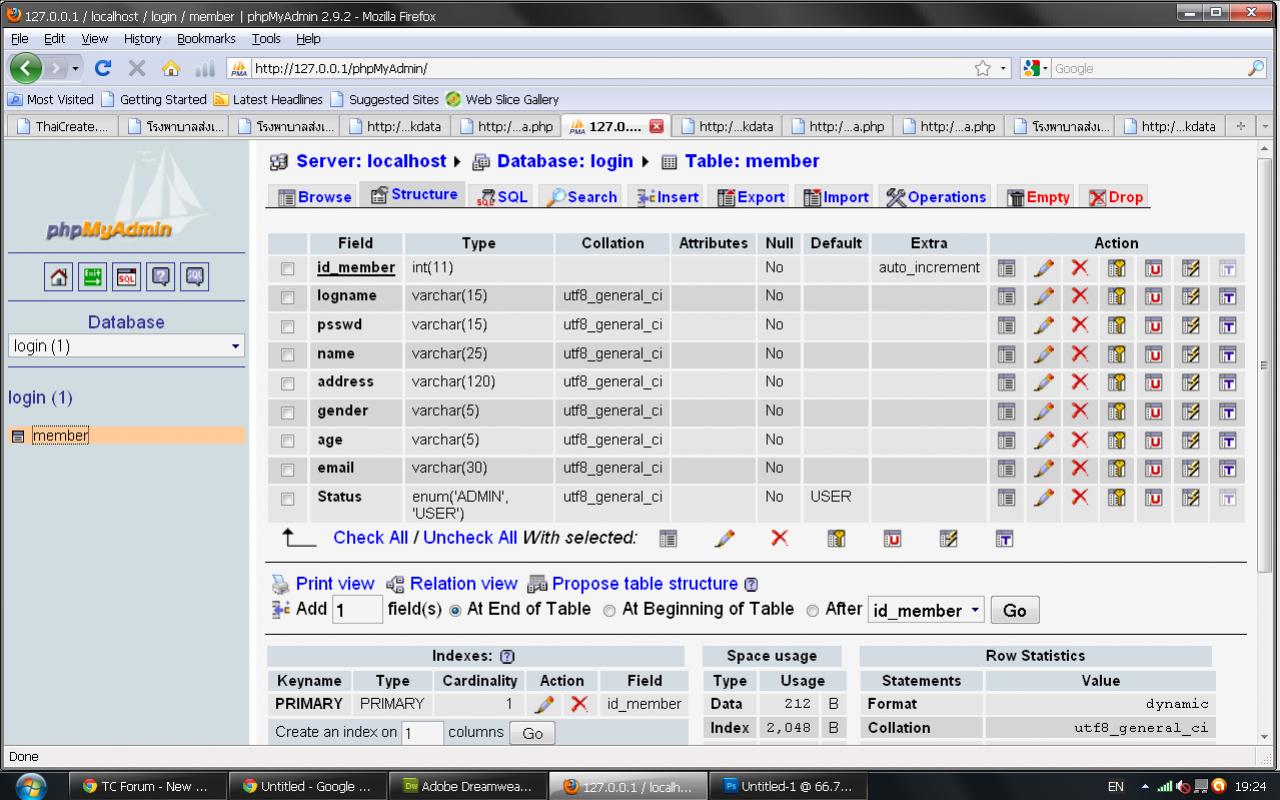Click index icon for age row
This screenshot has width=1280, height=800.
pos(1190,440)
